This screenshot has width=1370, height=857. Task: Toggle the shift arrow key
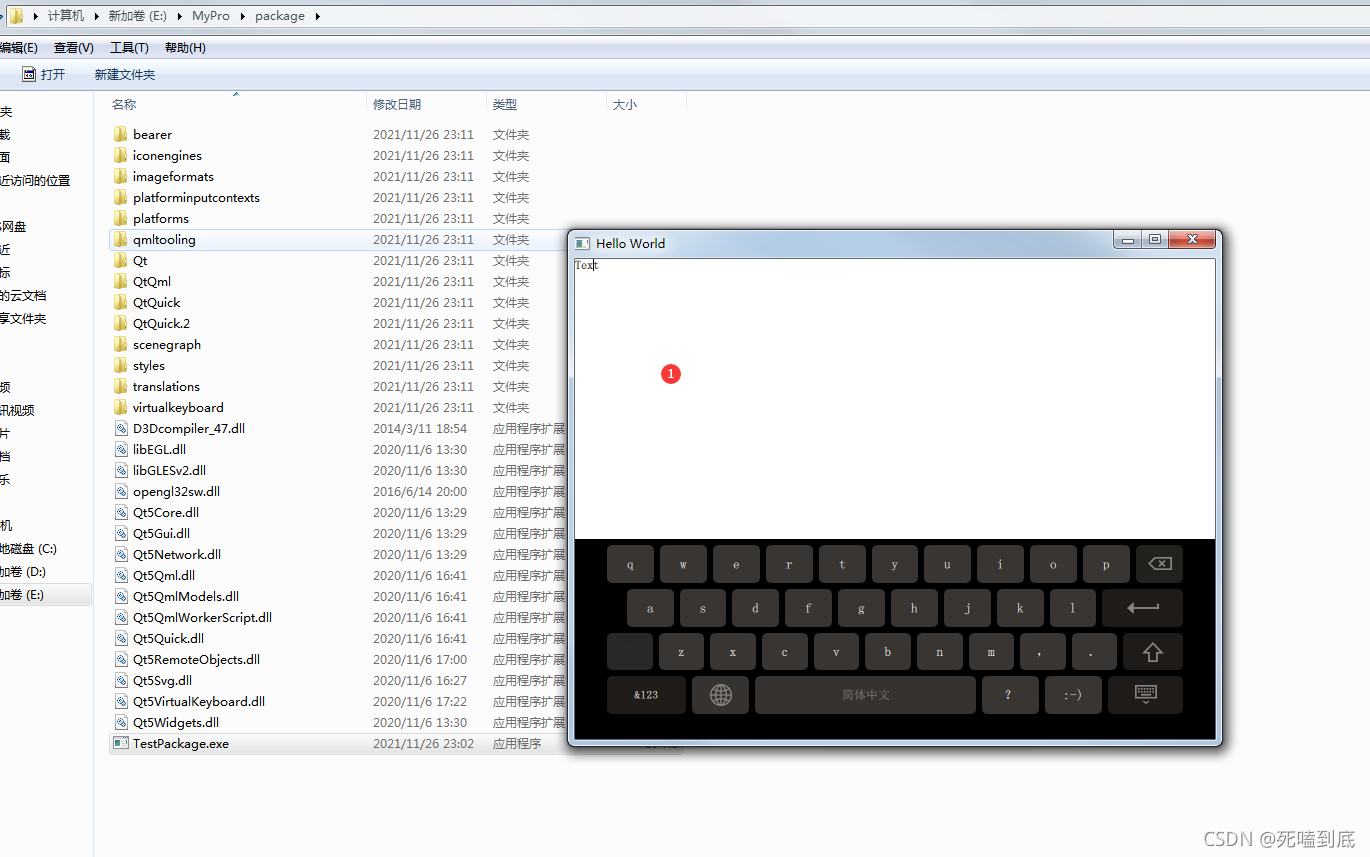point(1152,652)
